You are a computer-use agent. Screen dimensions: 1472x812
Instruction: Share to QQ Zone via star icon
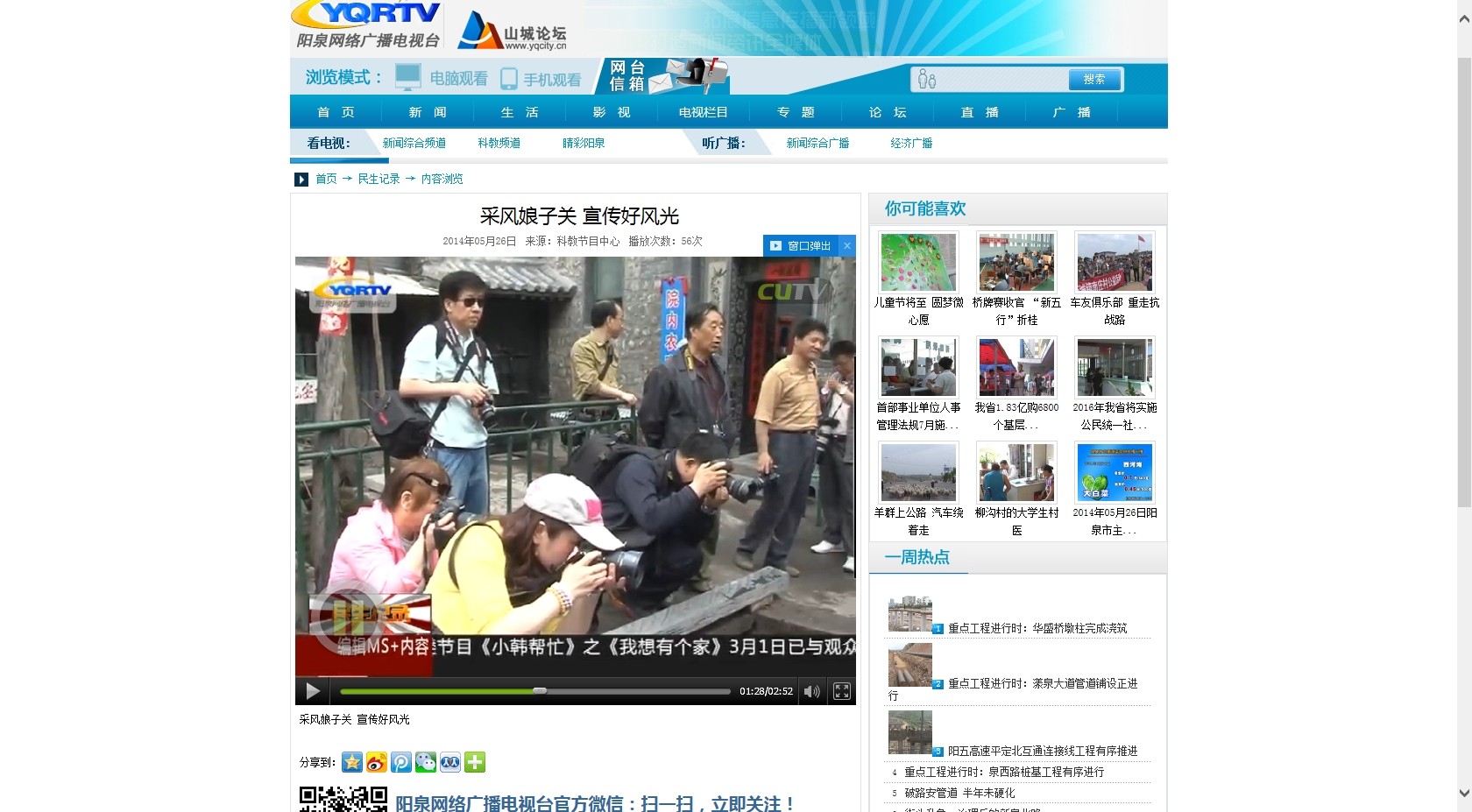coord(352,762)
